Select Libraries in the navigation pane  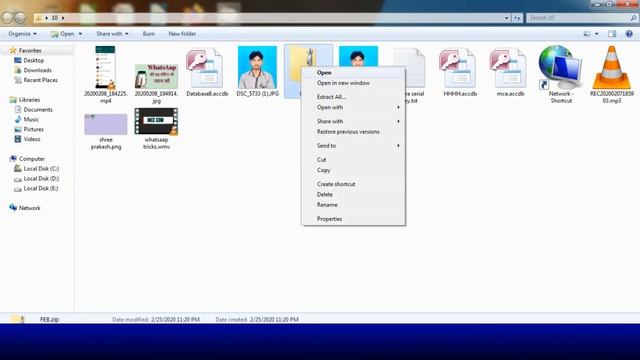click(29, 100)
